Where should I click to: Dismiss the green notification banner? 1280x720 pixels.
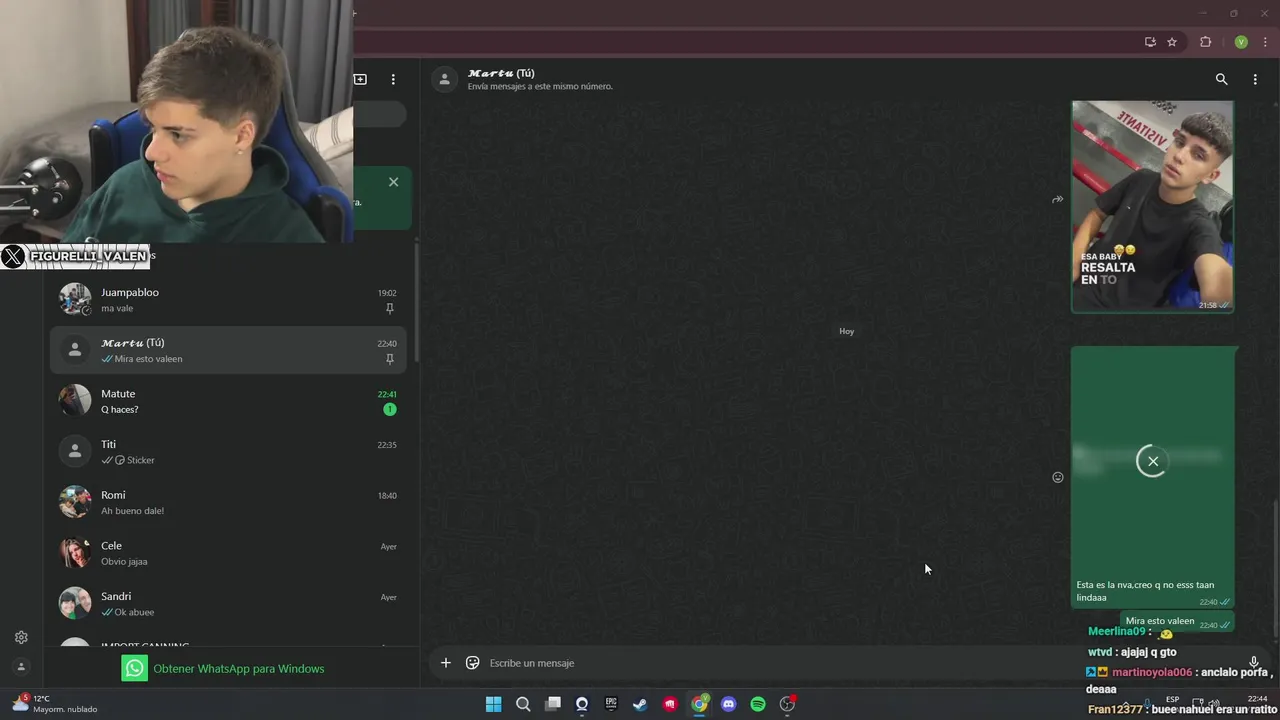pyautogui.click(x=393, y=182)
